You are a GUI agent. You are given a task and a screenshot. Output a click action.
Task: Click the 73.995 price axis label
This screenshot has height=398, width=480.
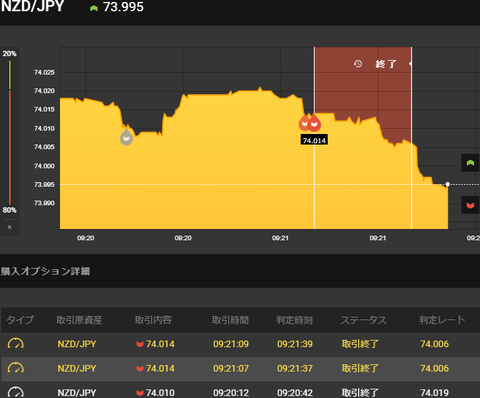click(x=44, y=184)
